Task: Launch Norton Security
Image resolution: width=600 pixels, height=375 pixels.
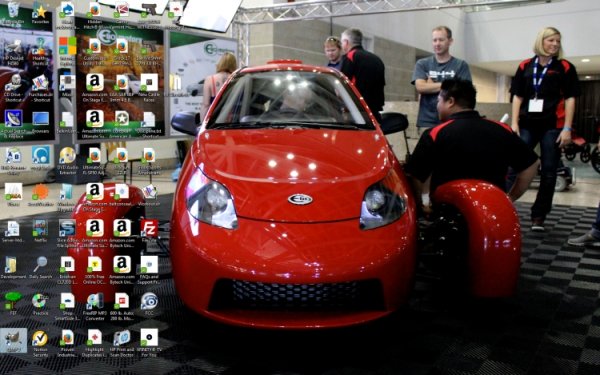Action: (x=40, y=343)
